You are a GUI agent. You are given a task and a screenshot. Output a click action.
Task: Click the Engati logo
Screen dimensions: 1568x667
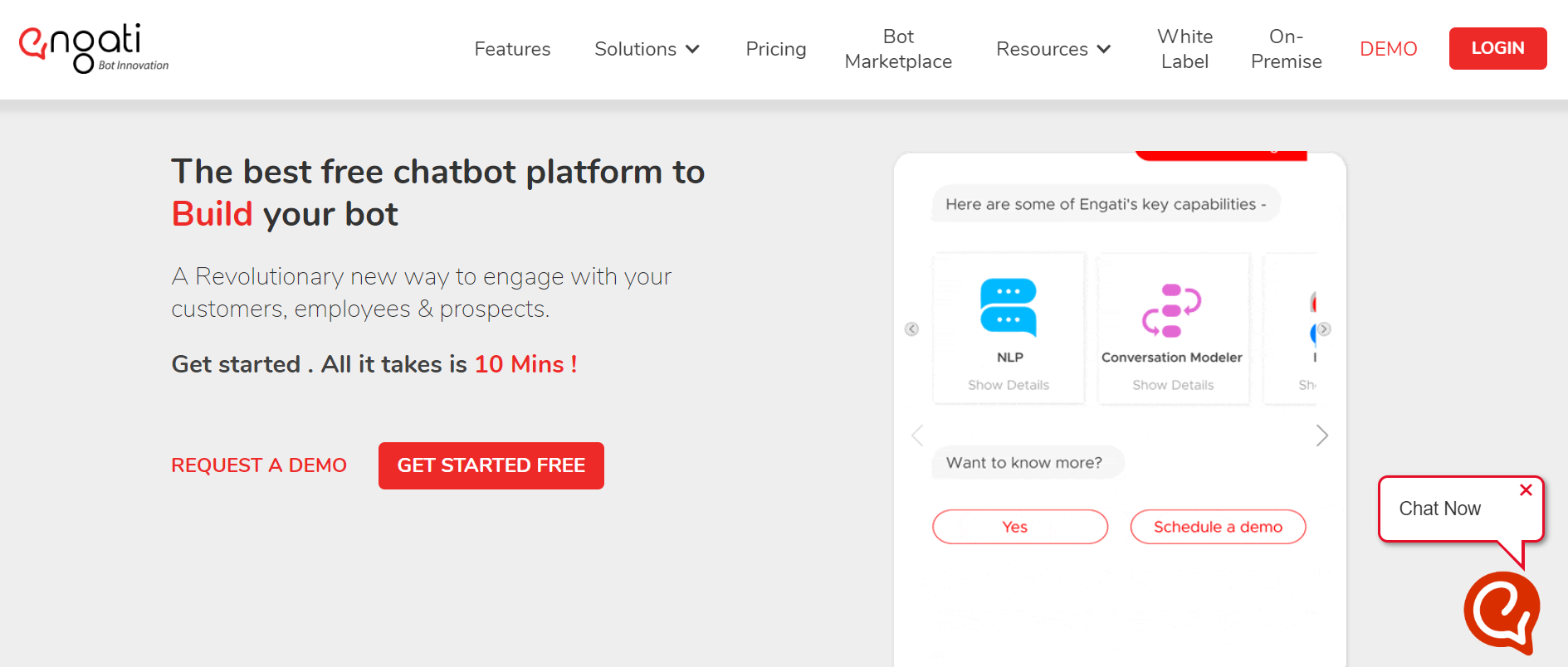(94, 48)
